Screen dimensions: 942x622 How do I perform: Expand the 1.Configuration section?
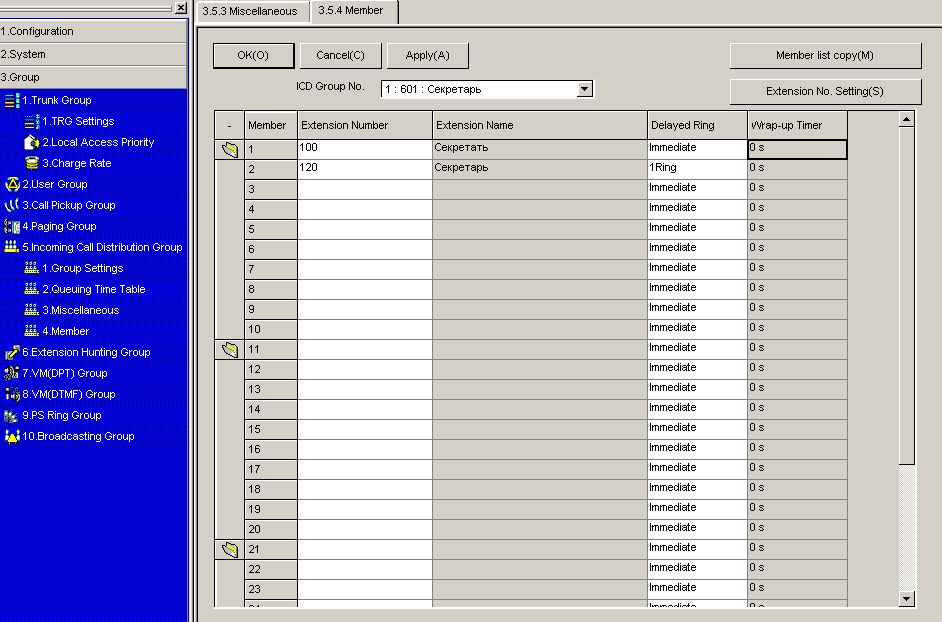point(93,31)
